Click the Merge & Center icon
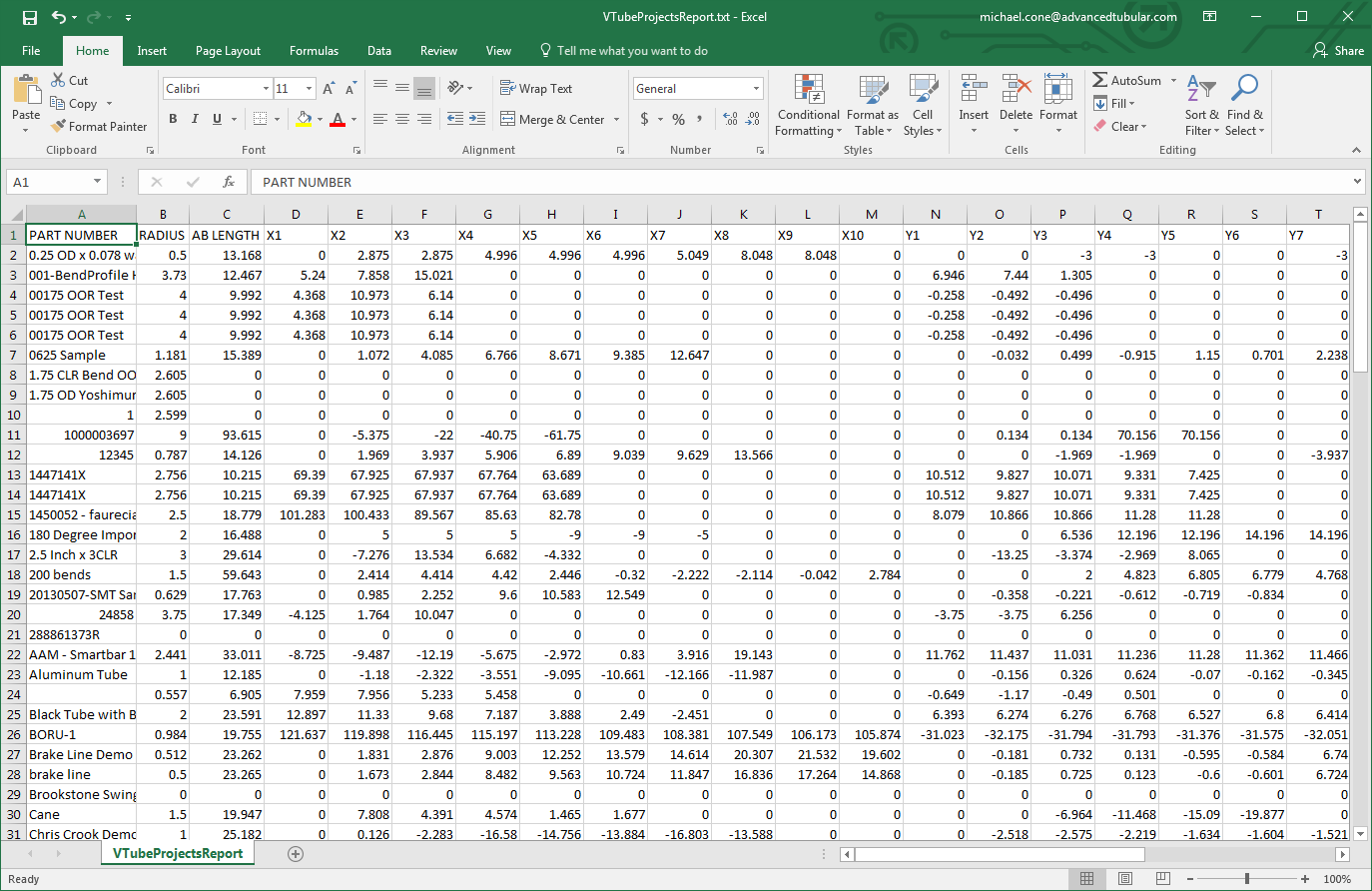Screen dimensions: 1372x891 [x=508, y=119]
